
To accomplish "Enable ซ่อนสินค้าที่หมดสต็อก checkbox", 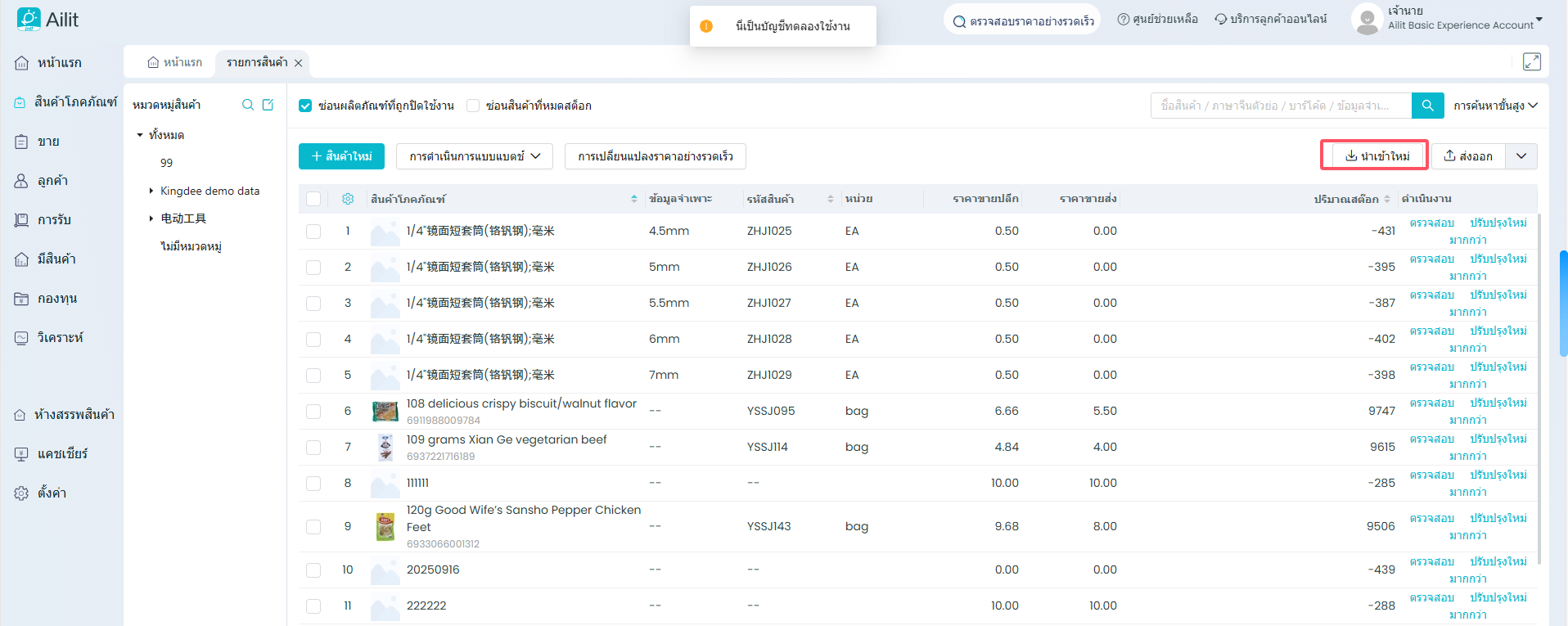I will pos(473,106).
